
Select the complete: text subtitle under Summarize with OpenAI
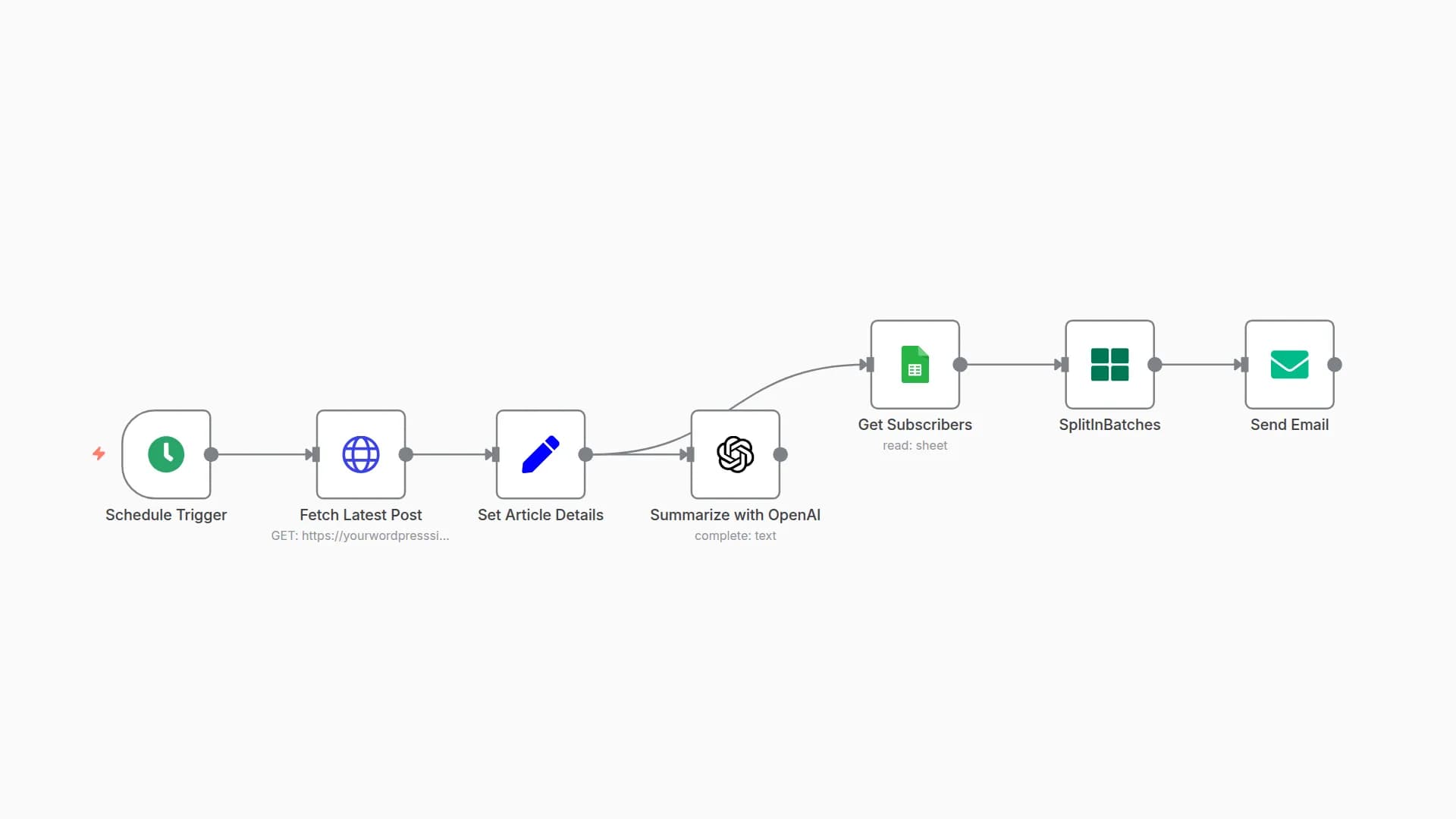pos(735,535)
